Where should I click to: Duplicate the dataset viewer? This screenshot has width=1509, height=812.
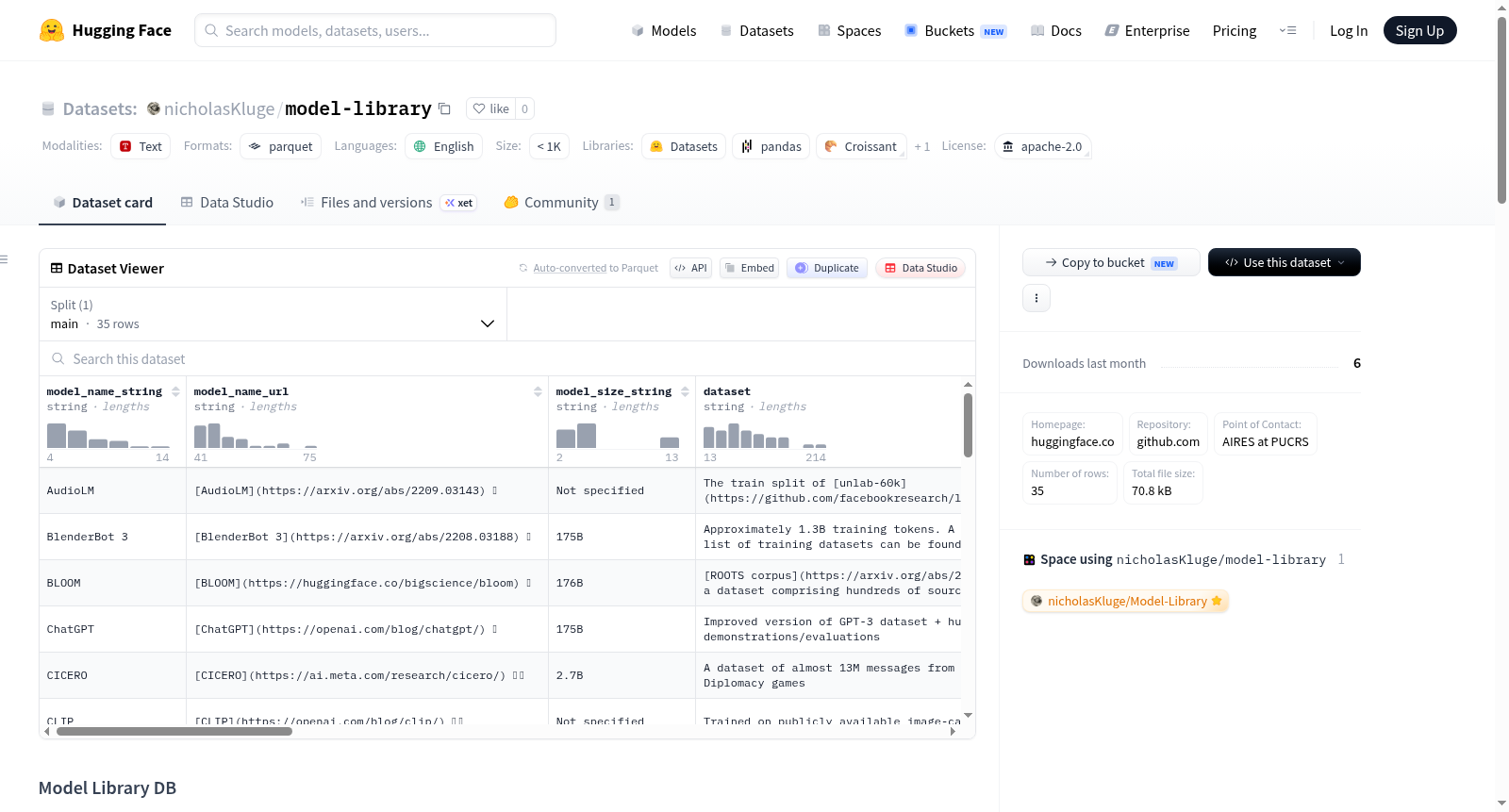[x=827, y=268]
